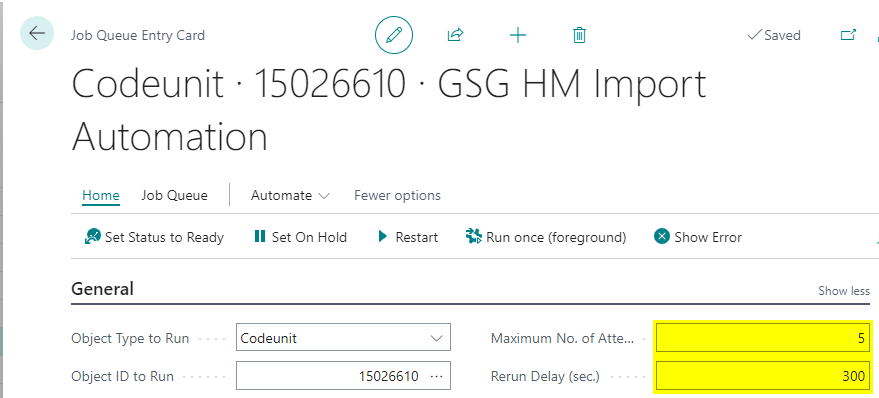
Task: Click the Set Status to Ready icon
Action: click(x=92, y=237)
